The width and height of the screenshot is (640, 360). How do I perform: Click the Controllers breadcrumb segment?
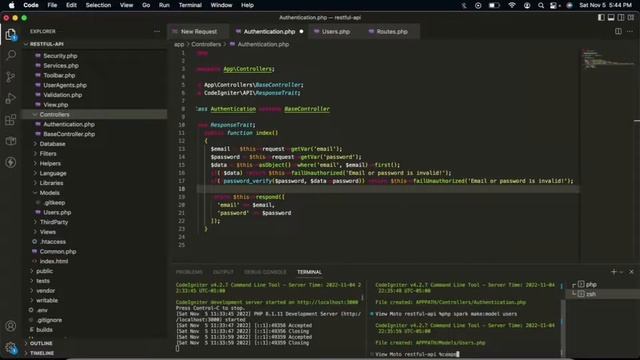(x=206, y=44)
